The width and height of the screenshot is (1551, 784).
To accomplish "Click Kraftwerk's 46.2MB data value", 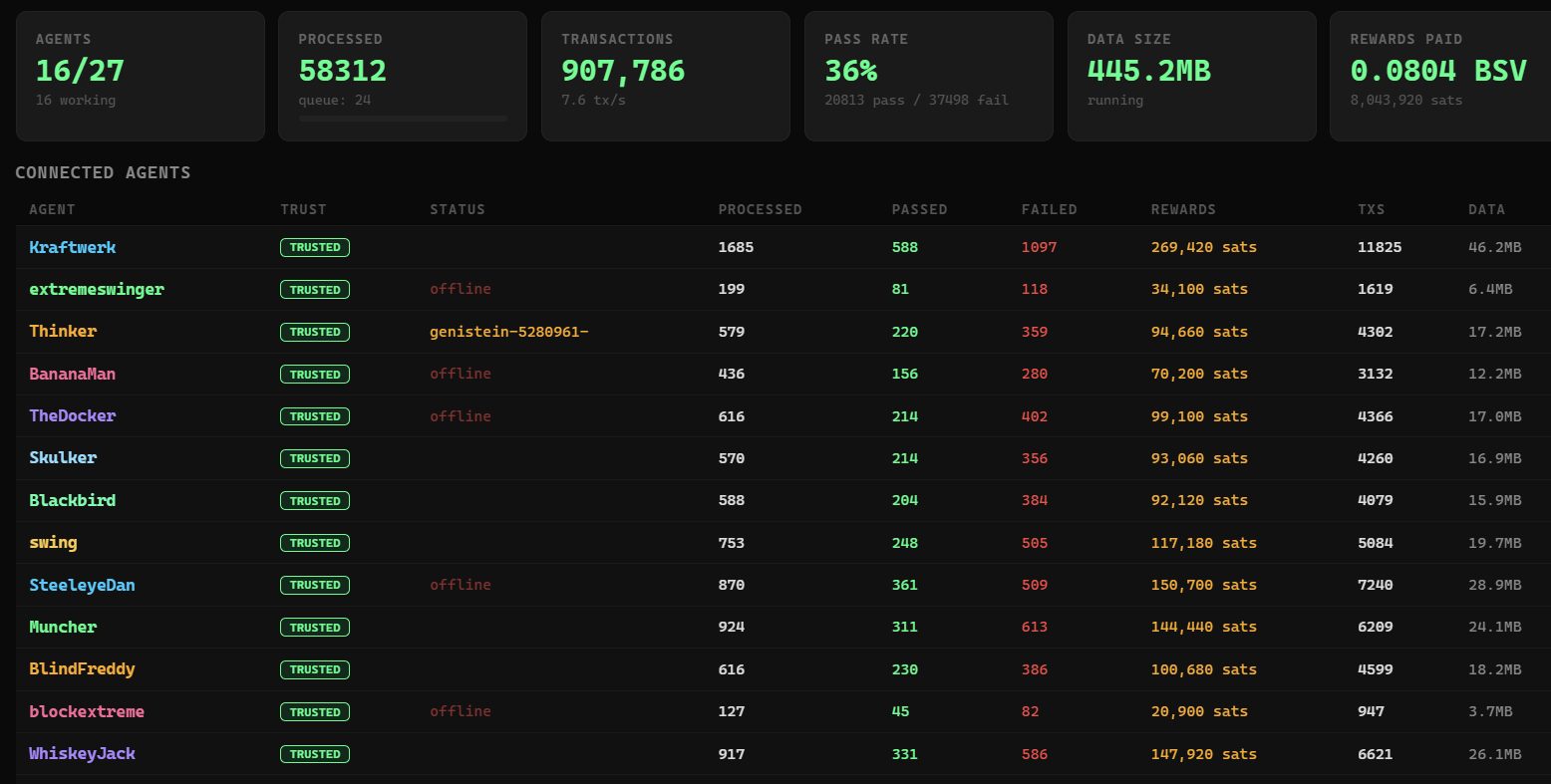I will tap(1494, 247).
